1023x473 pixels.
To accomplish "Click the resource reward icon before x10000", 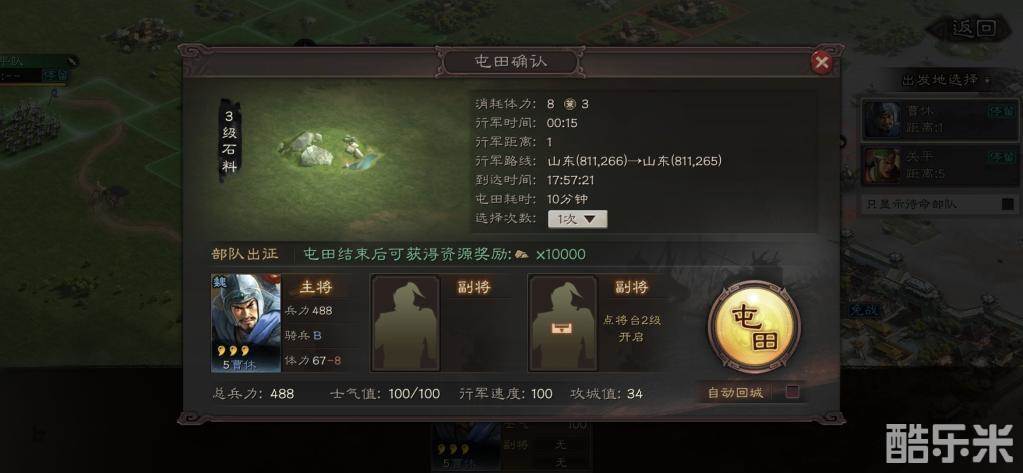I will pos(521,254).
